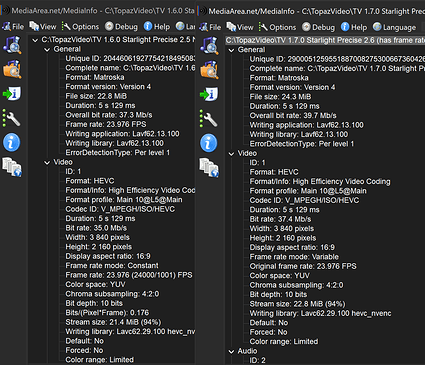Open the File menu in the TV 1.7.0 window
The width and height of the screenshot is (425, 365).
210,27
